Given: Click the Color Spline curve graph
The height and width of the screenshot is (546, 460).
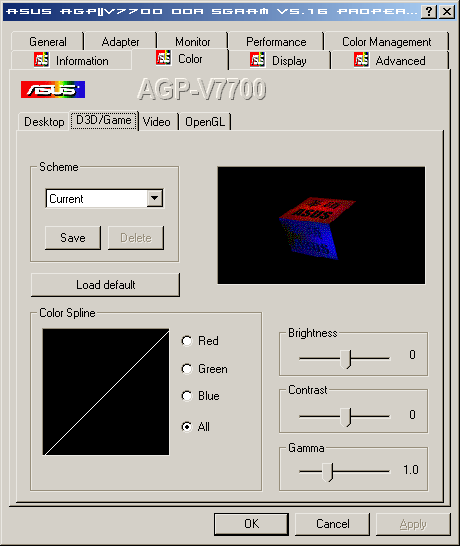Looking at the screenshot, I should [106, 392].
